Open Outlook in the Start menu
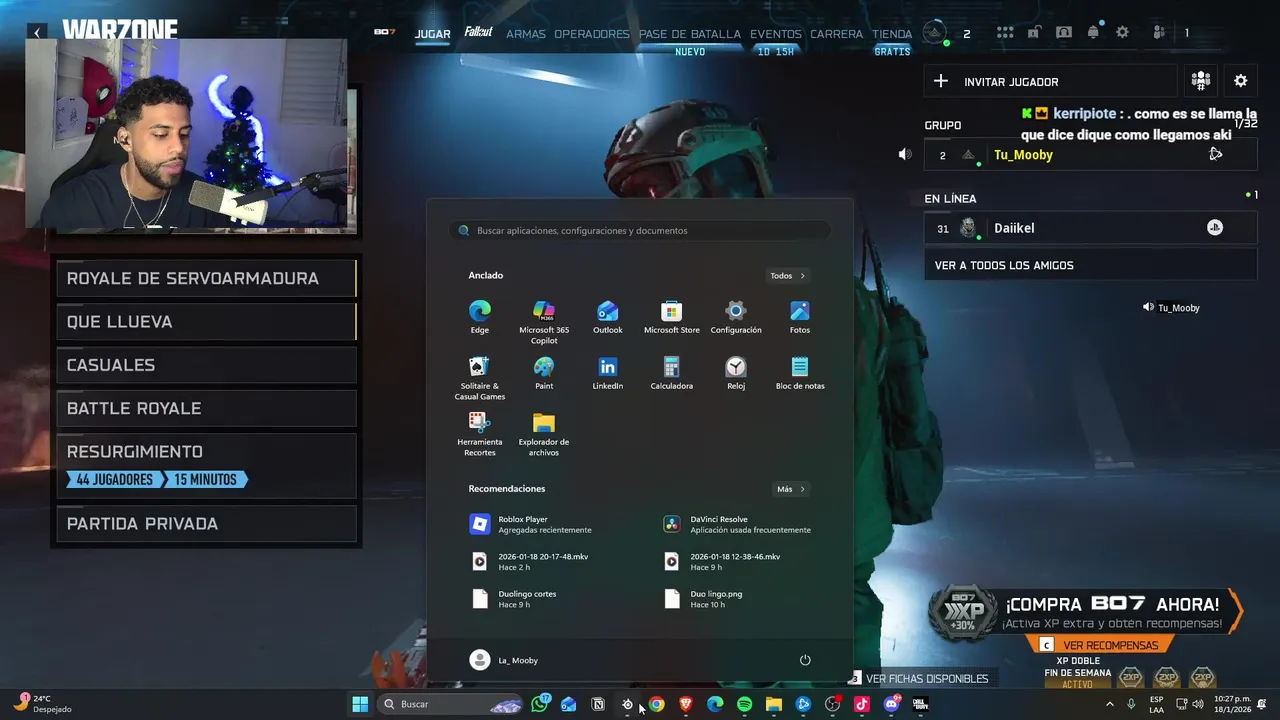Viewport: 1280px width, 720px height. (x=607, y=316)
